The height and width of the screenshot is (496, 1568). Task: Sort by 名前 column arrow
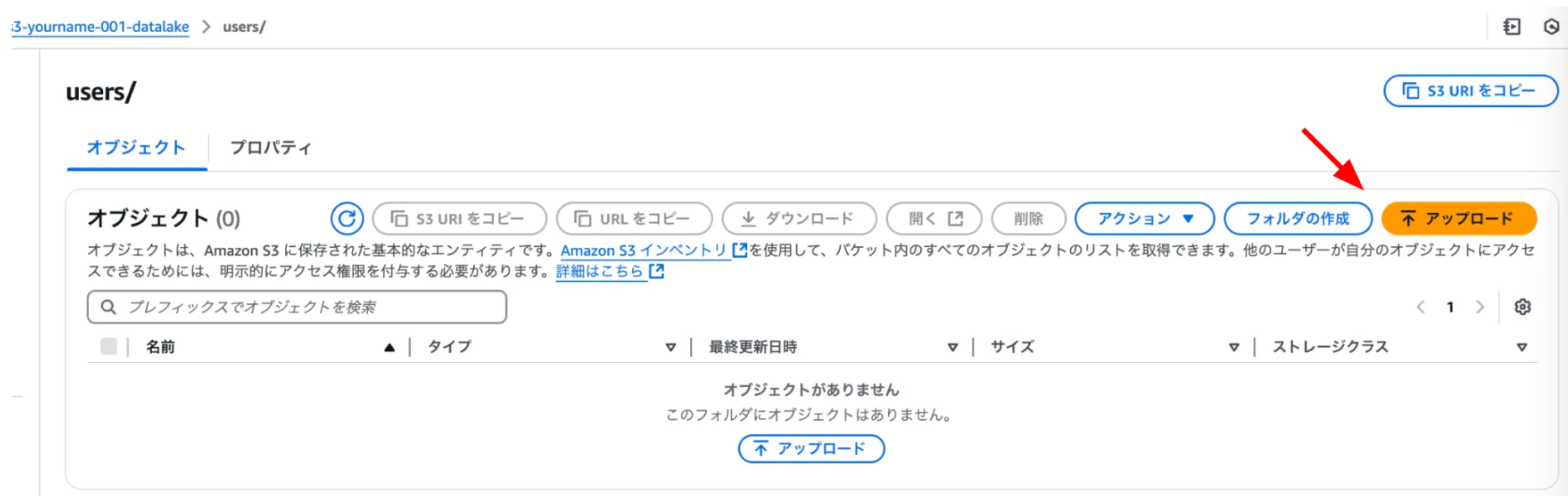point(389,347)
